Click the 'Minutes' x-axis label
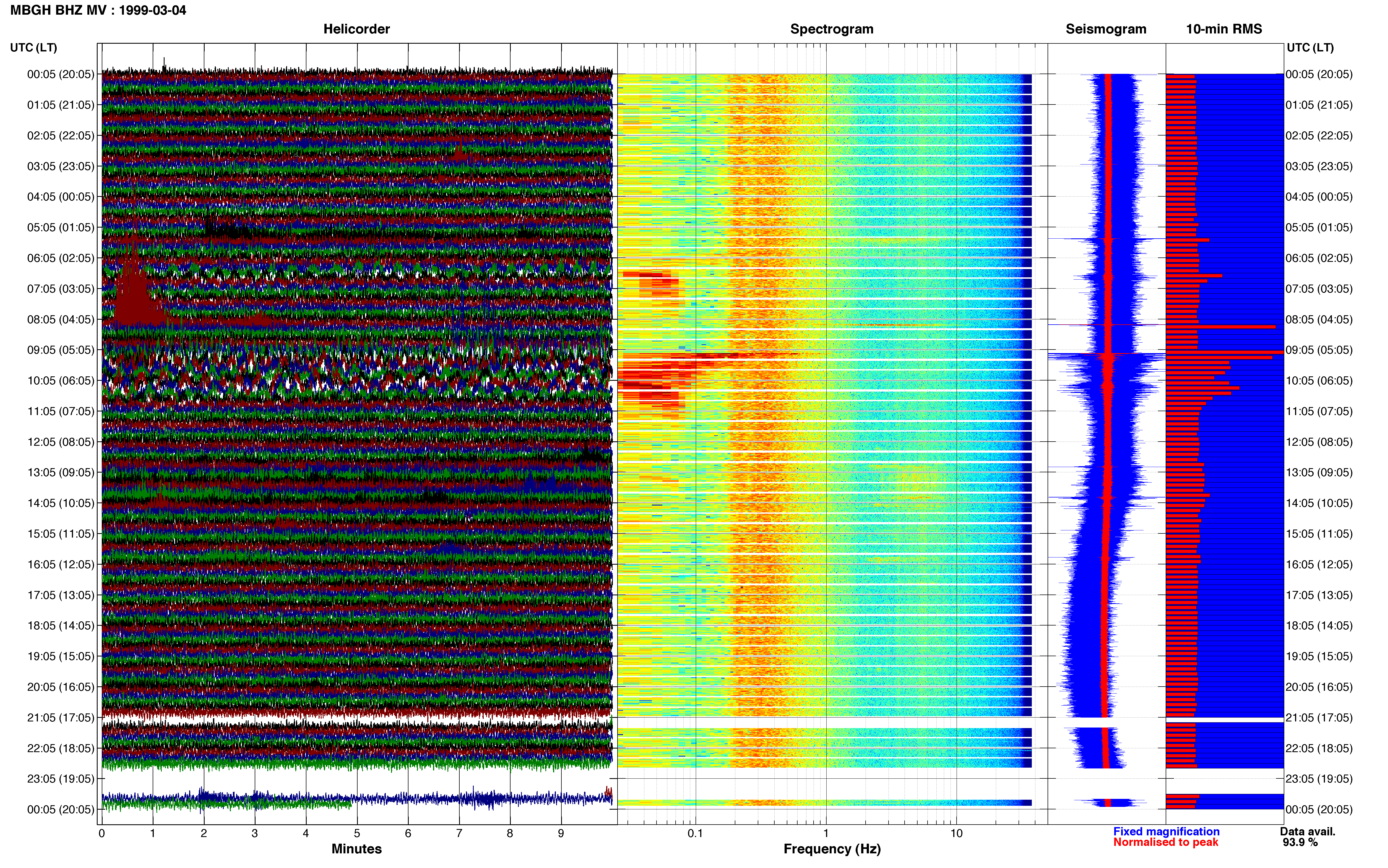The height and width of the screenshot is (868, 1388). [x=356, y=849]
